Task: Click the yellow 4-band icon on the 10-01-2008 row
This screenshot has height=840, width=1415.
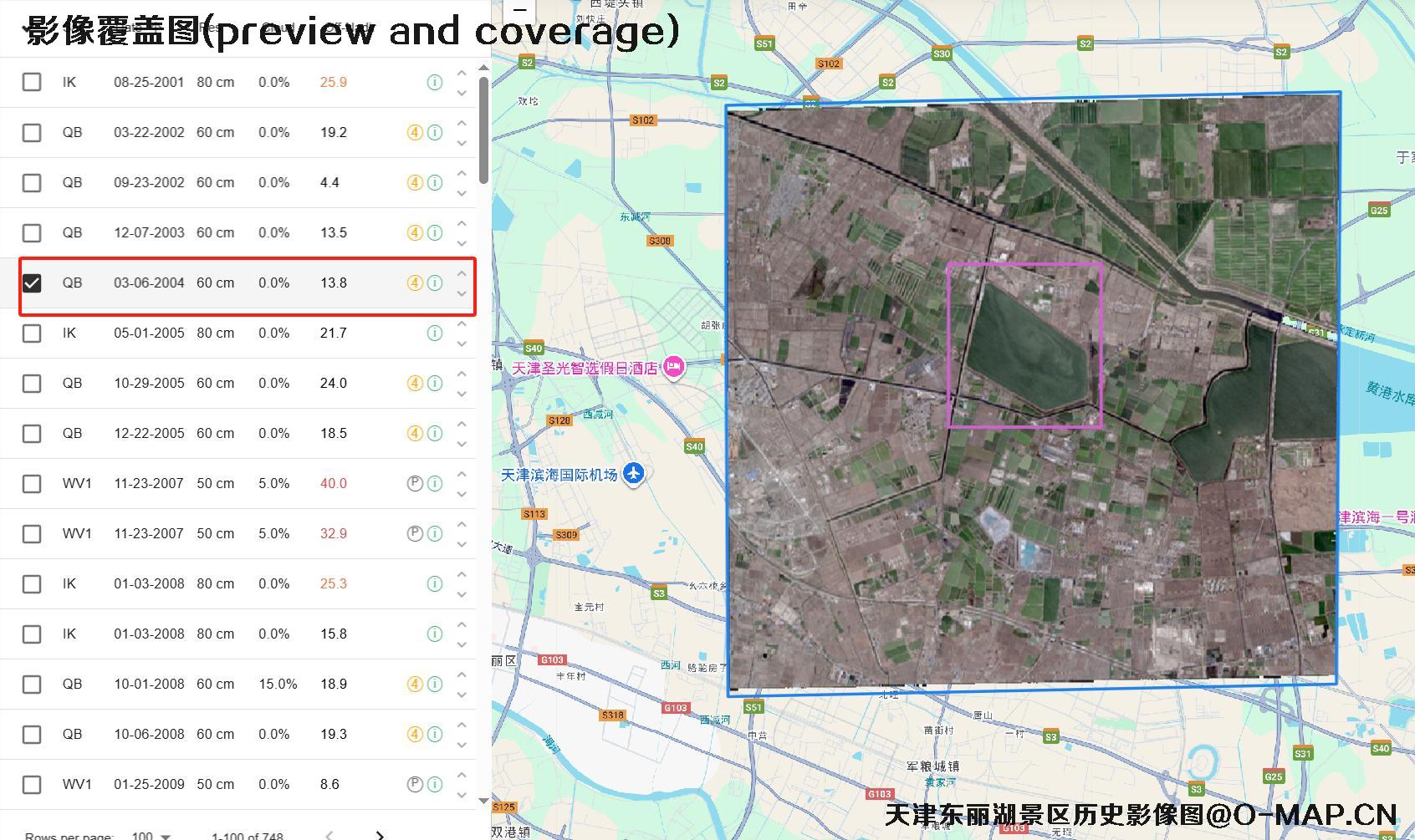Action: tap(414, 684)
